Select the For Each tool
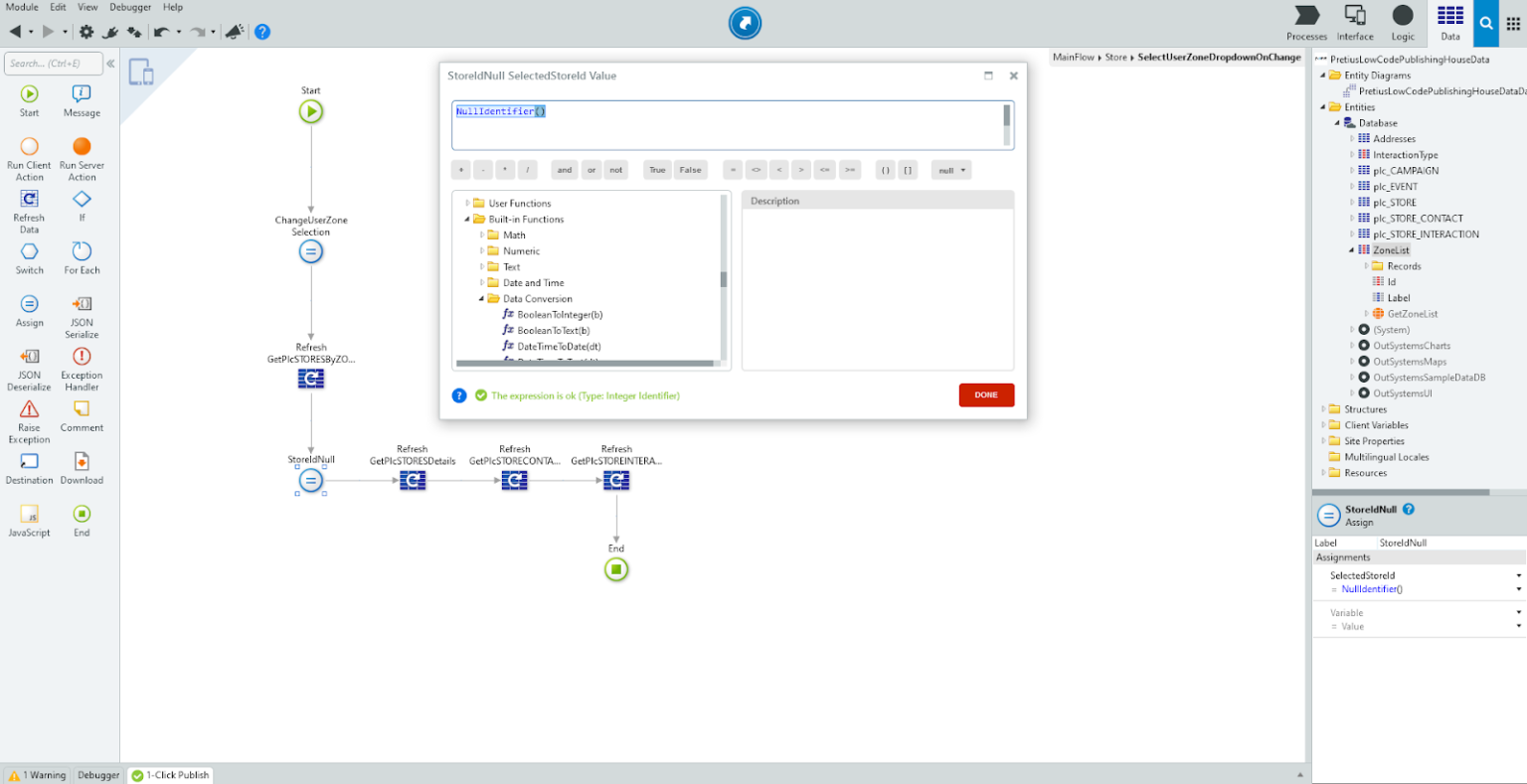 pyautogui.click(x=82, y=257)
